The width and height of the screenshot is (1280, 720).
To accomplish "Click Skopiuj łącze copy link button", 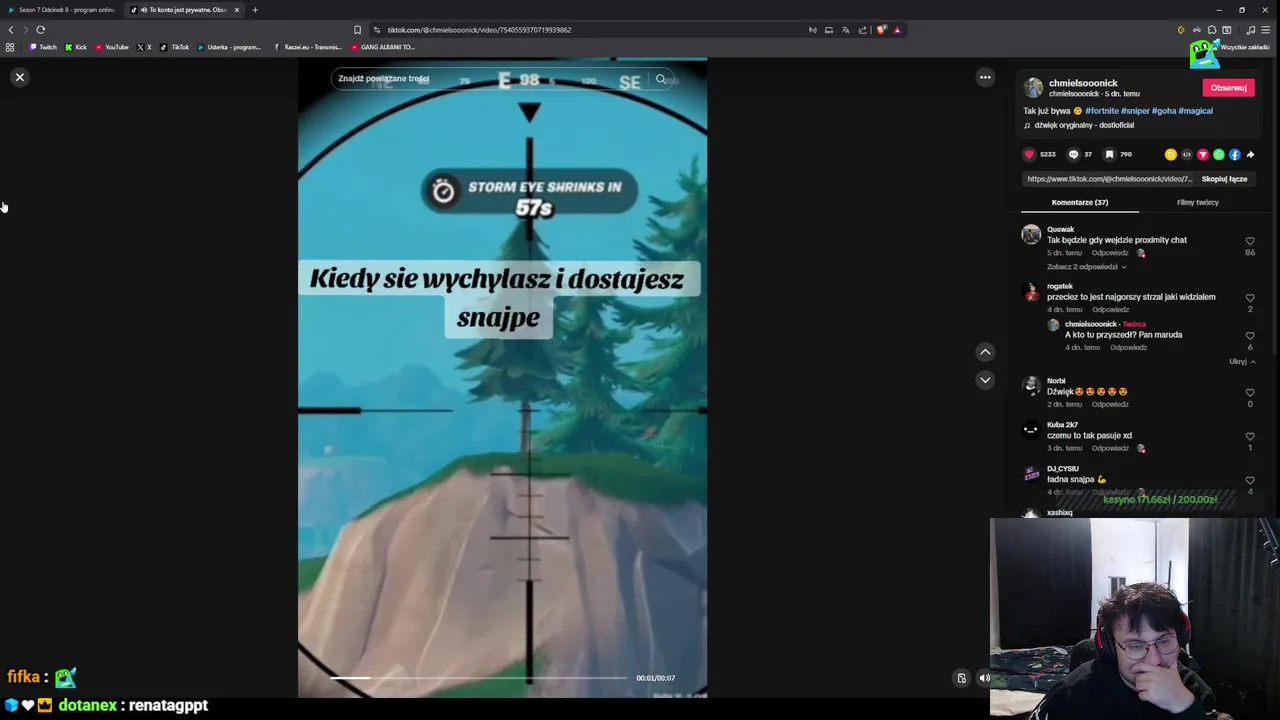I will 1224,179.
